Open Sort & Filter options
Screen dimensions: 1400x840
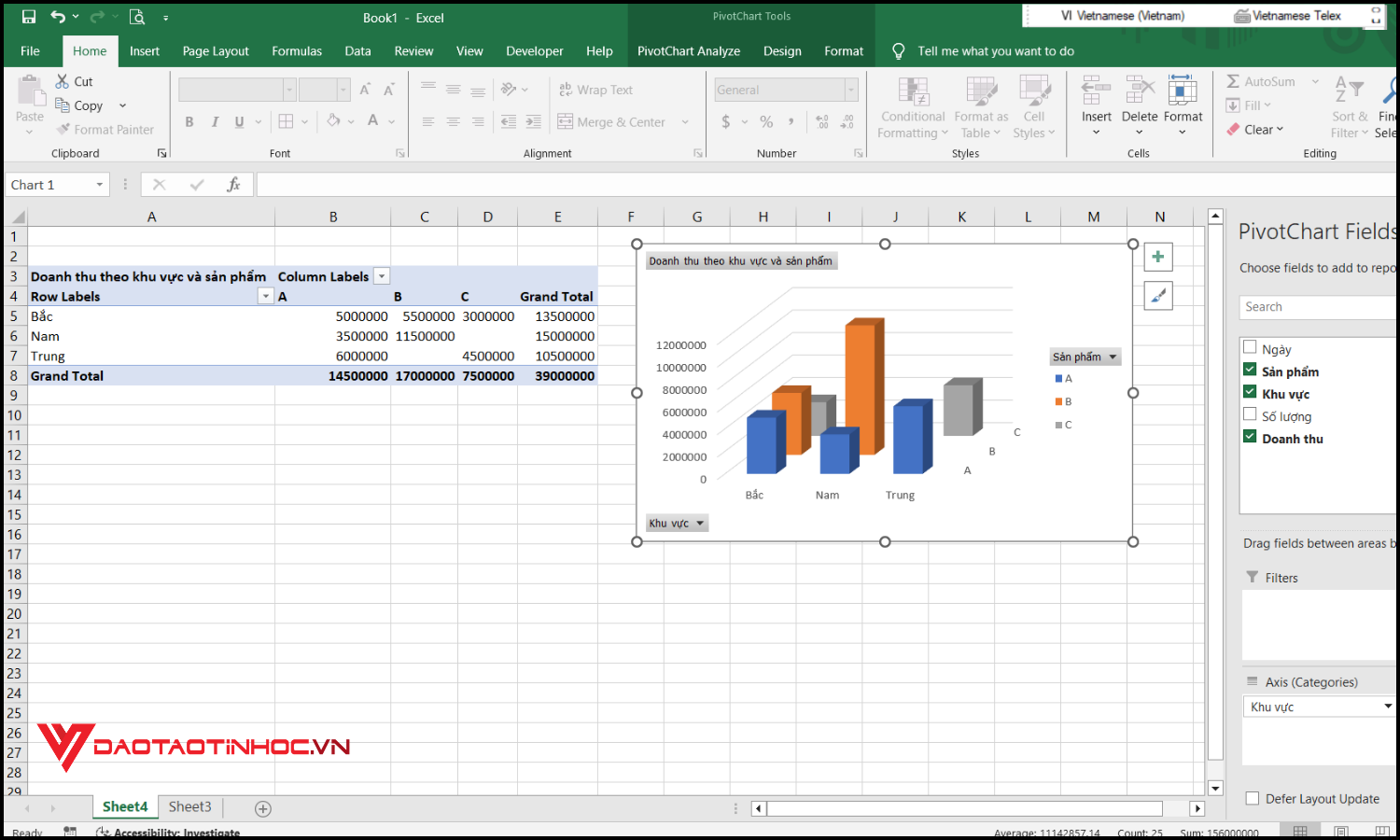(x=1350, y=105)
